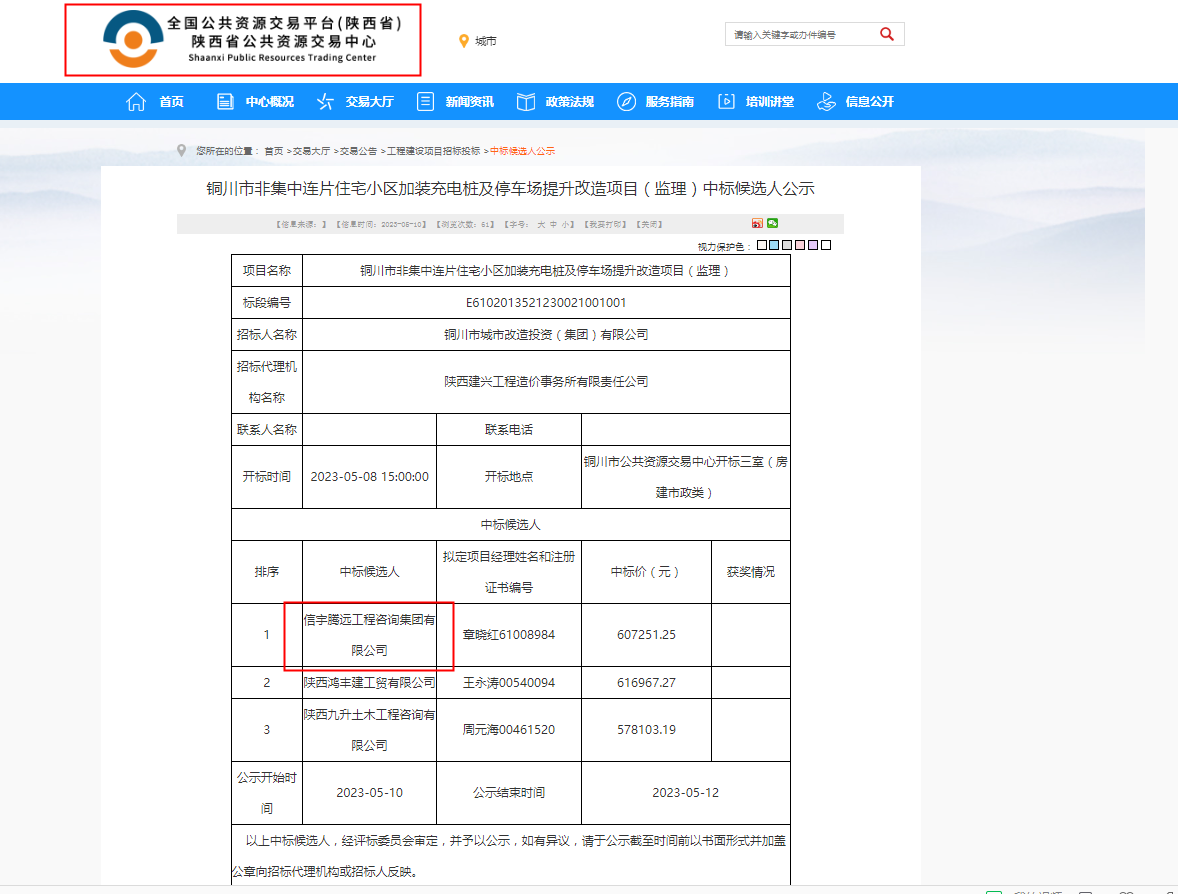Click the red search magnifier icon
This screenshot has height=894, width=1178.
click(886, 33)
